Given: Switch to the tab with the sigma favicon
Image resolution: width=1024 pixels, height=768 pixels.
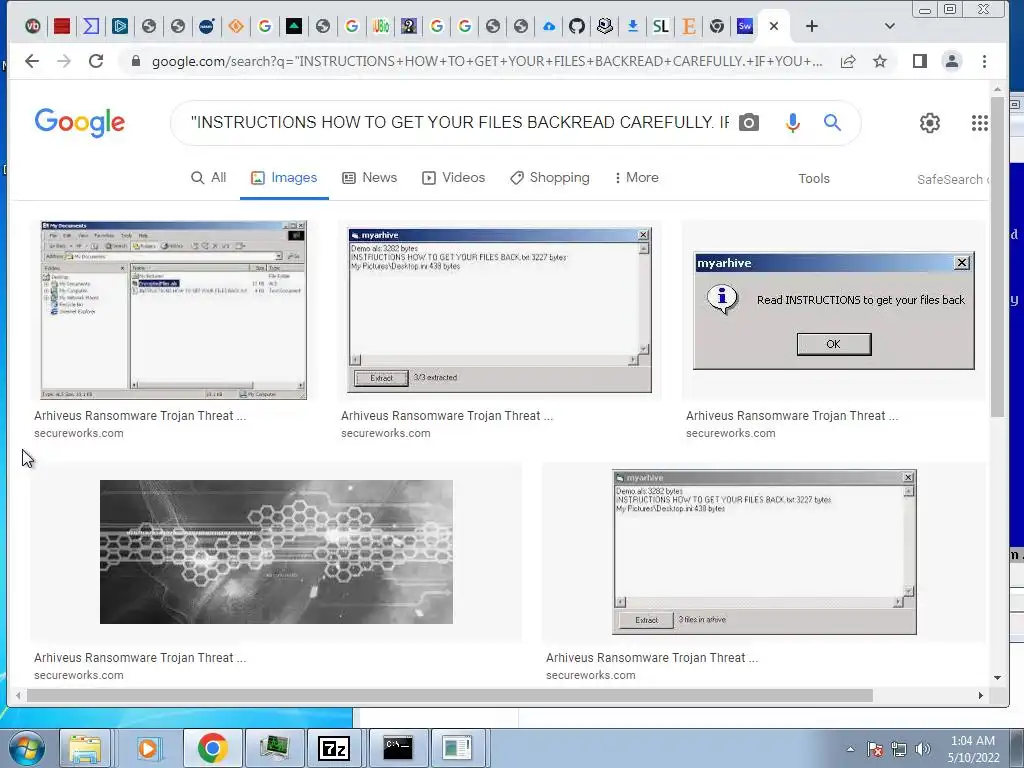Looking at the screenshot, I should pos(91,26).
